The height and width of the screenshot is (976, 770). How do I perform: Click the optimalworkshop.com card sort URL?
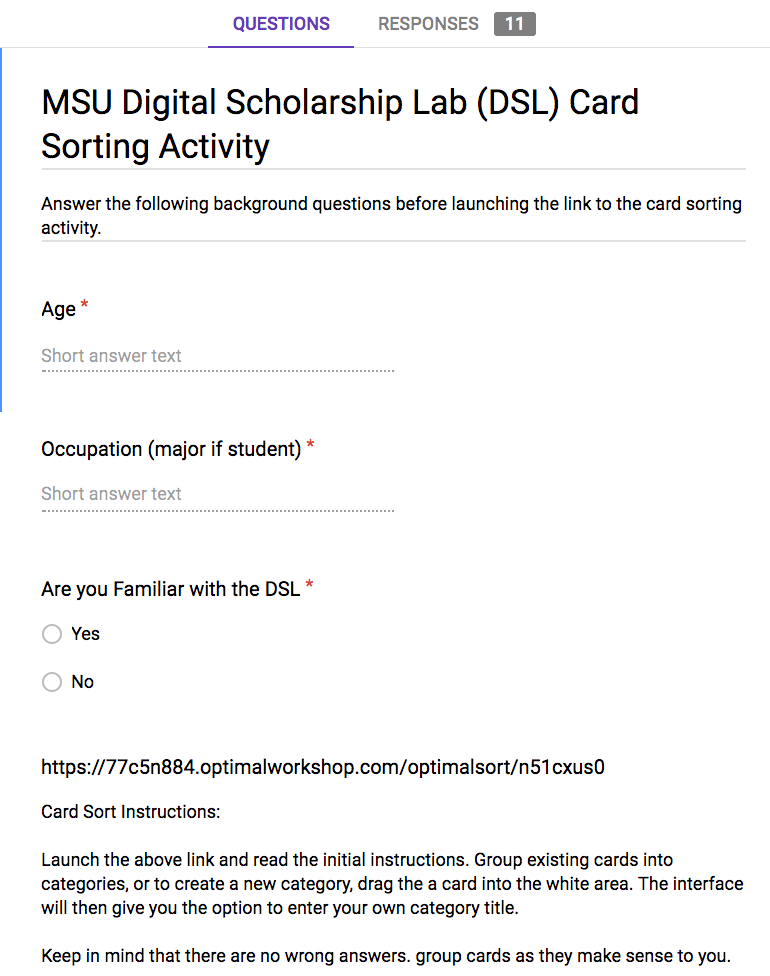tap(322, 767)
